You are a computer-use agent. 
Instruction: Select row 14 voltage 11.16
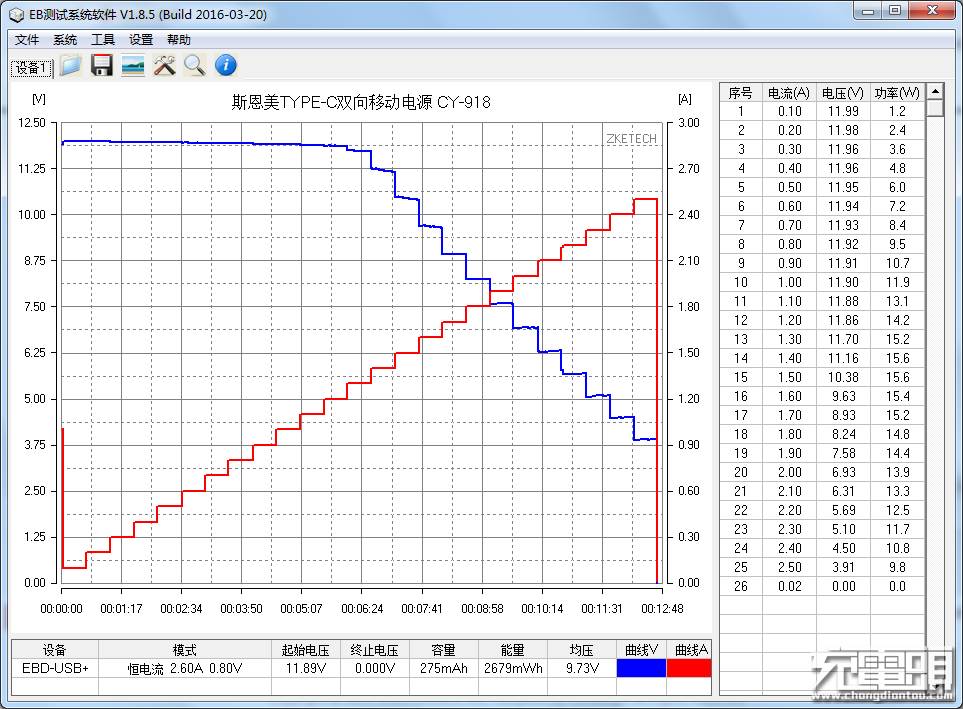[843, 358]
